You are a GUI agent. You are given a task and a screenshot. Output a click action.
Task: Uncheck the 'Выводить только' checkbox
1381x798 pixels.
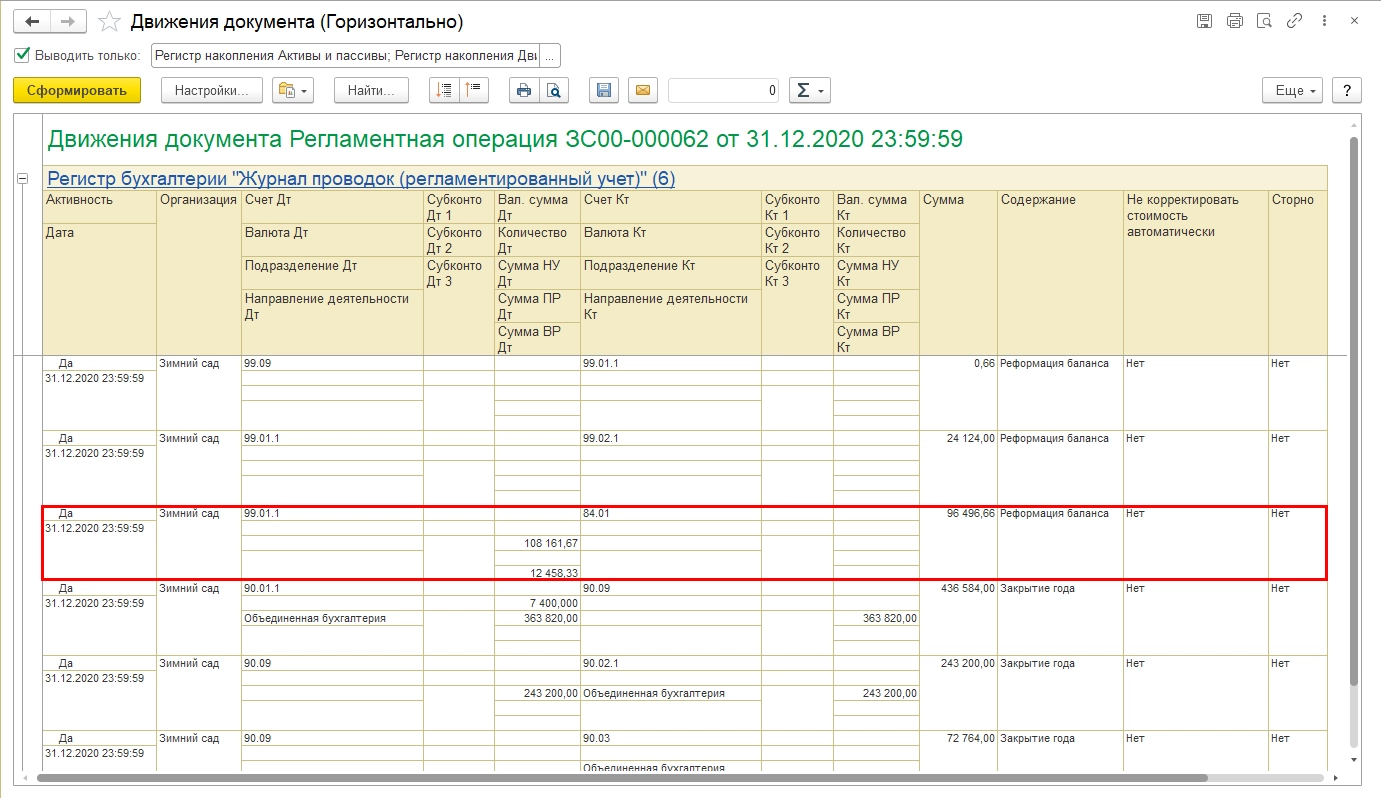[23, 55]
